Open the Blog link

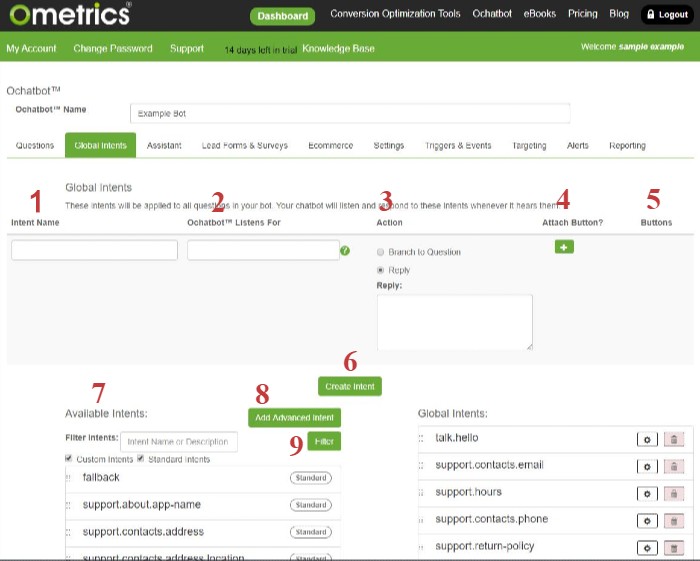(x=619, y=14)
